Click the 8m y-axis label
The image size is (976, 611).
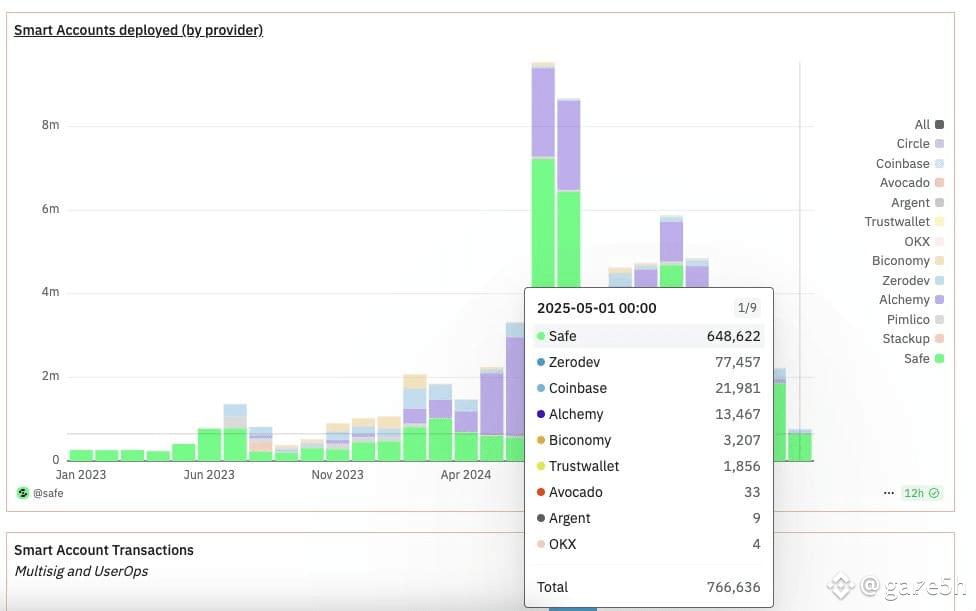coord(50,125)
